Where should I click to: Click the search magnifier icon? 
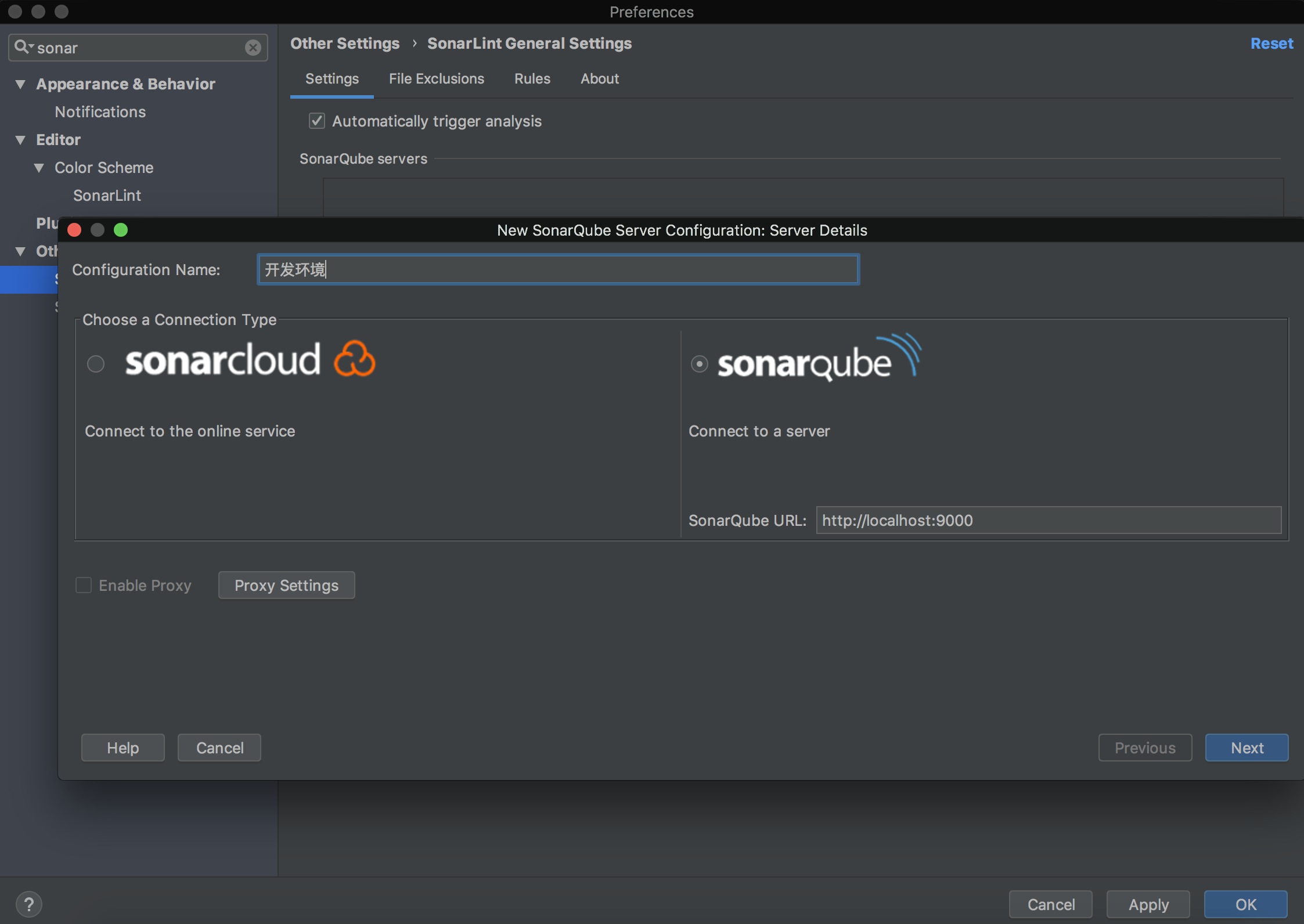[x=22, y=47]
